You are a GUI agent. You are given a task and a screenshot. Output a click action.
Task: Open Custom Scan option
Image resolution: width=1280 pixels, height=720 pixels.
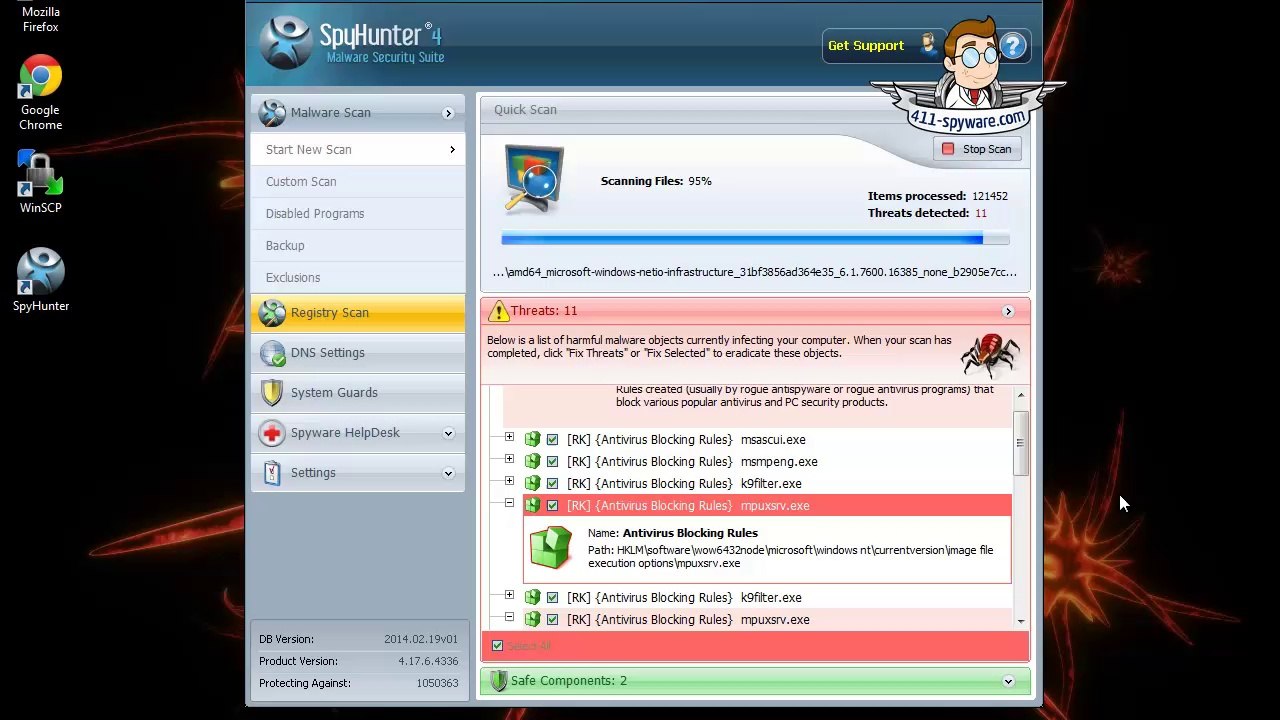358,182
